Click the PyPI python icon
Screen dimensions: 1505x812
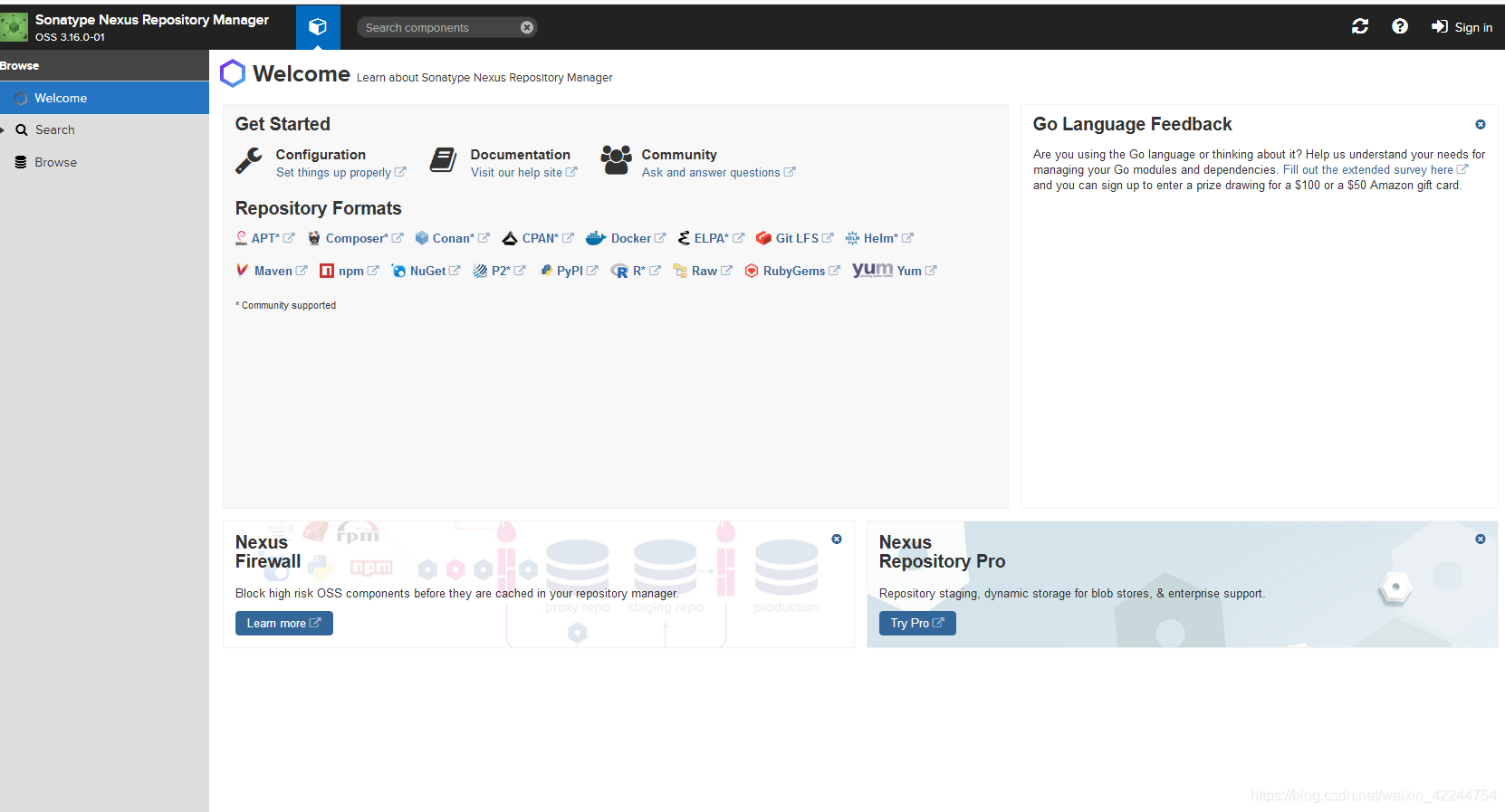[x=546, y=270]
